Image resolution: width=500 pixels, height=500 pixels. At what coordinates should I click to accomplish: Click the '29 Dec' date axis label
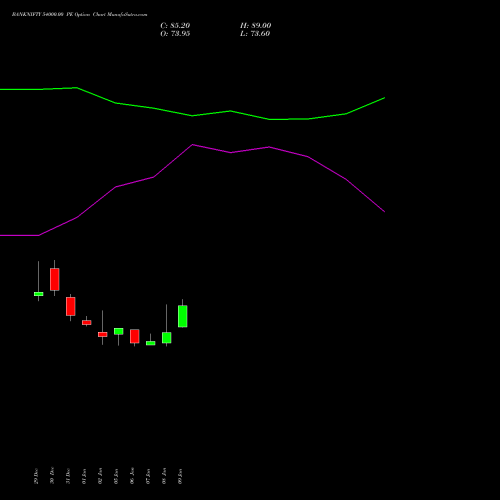tap(36, 476)
